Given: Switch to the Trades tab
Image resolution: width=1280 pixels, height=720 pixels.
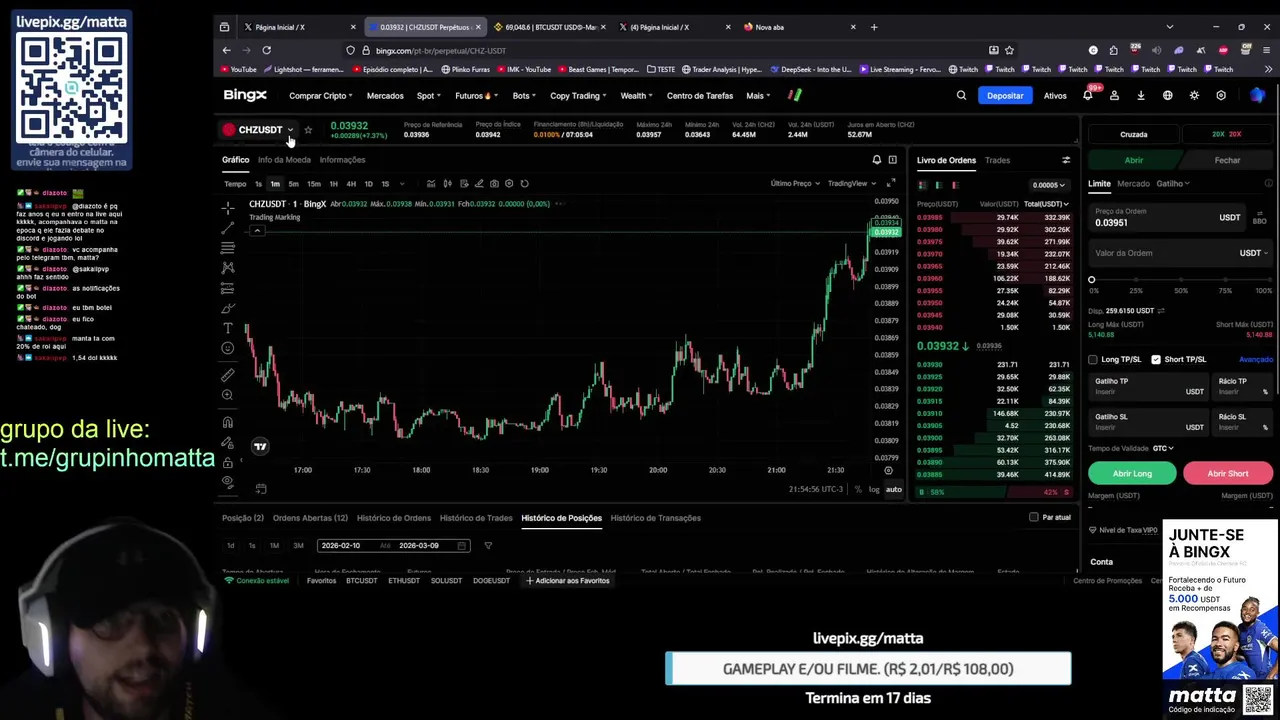Looking at the screenshot, I should point(997,160).
